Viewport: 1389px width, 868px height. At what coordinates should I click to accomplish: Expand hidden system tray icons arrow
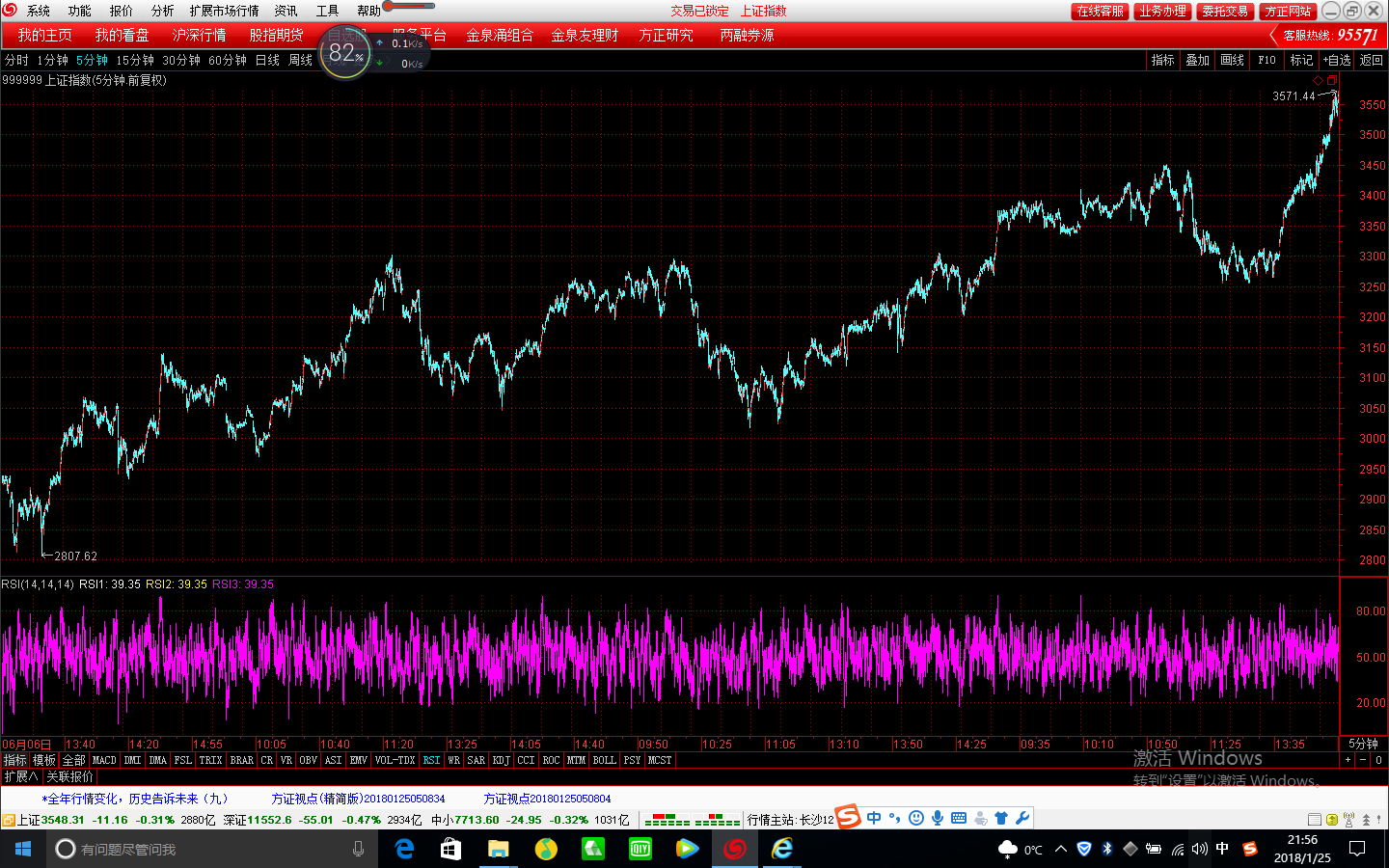coord(1061,849)
